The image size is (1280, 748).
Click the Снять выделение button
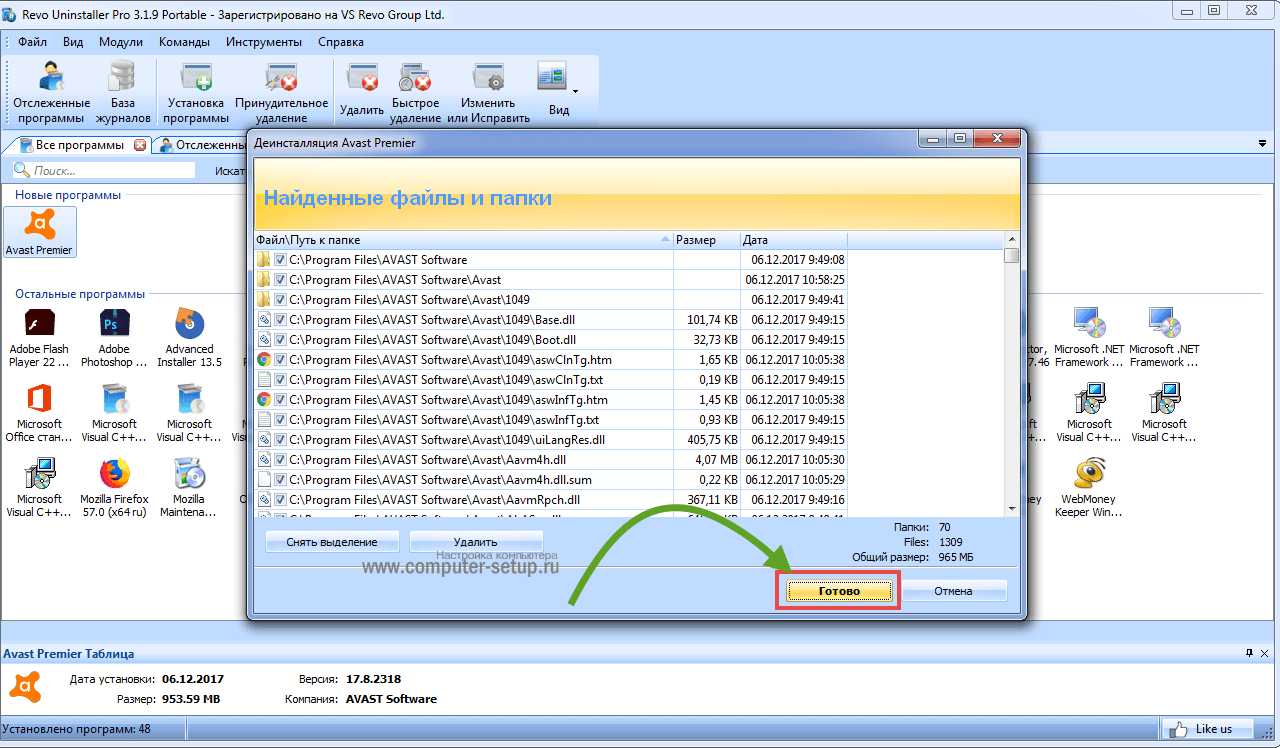coord(331,542)
